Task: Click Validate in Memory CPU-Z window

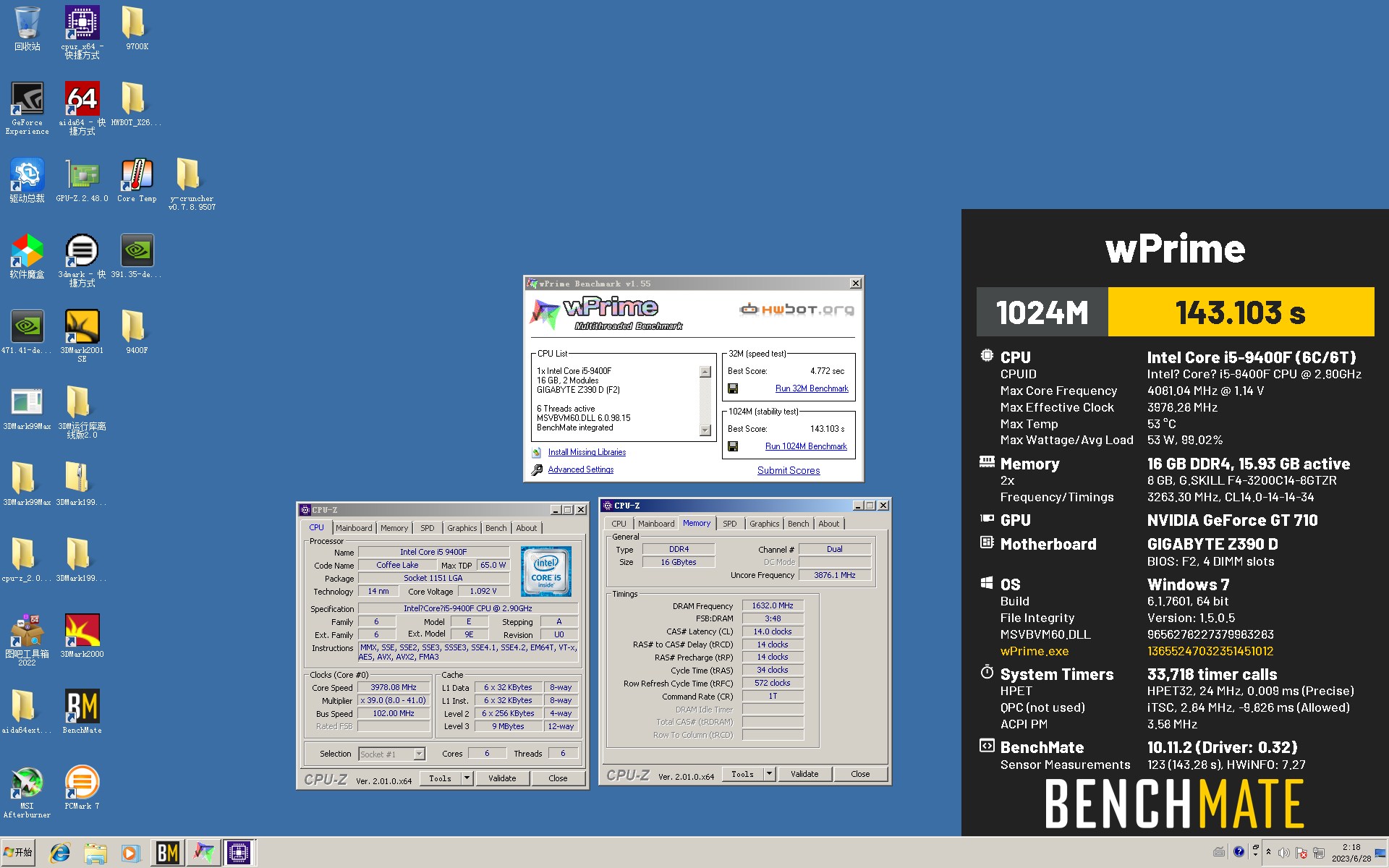Action: click(804, 774)
